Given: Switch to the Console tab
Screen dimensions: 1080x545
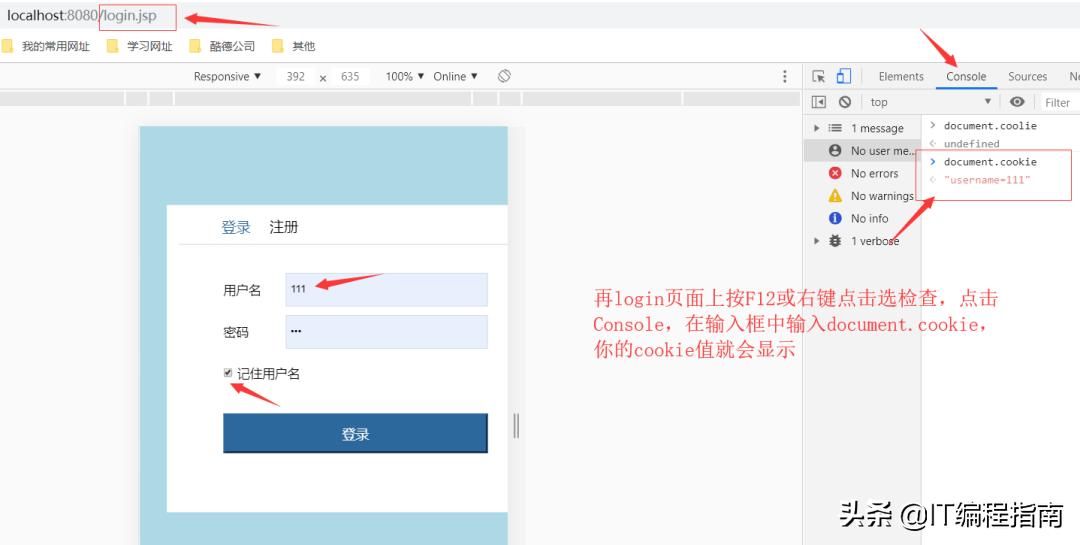Looking at the screenshot, I should 966,76.
